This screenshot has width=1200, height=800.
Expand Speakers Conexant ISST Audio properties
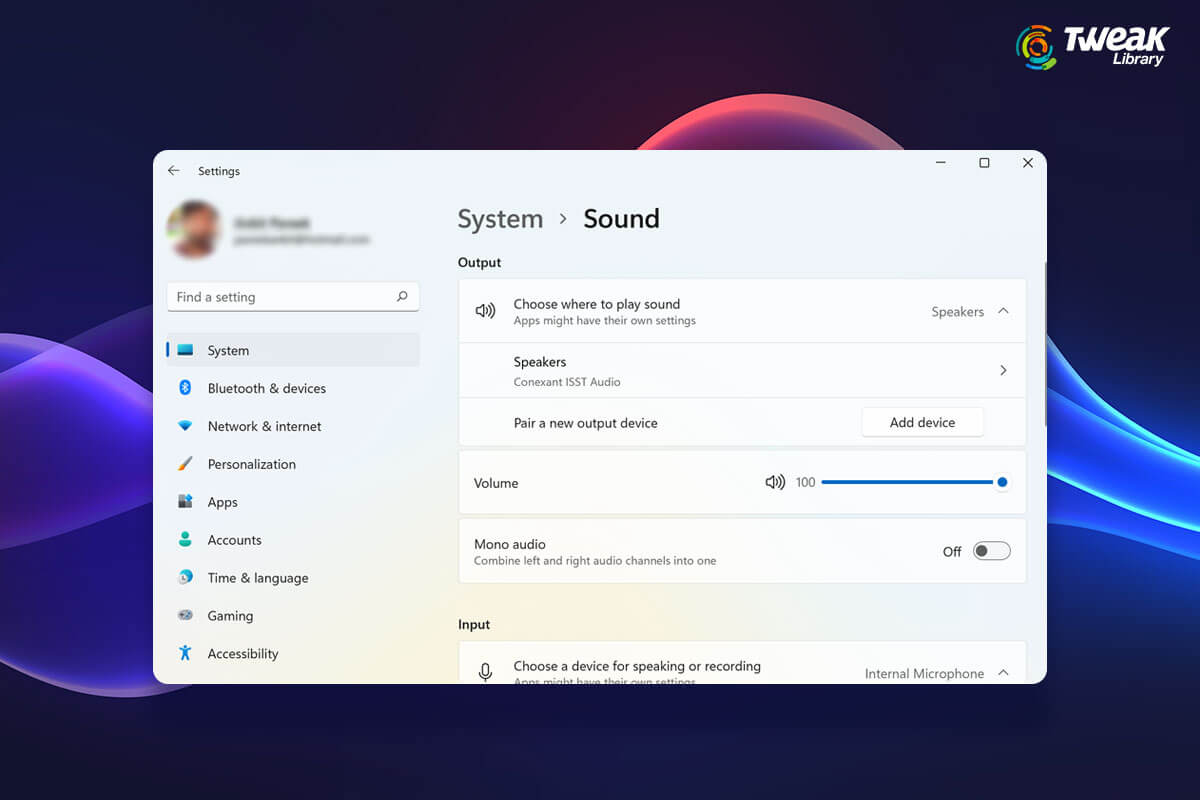(1003, 370)
